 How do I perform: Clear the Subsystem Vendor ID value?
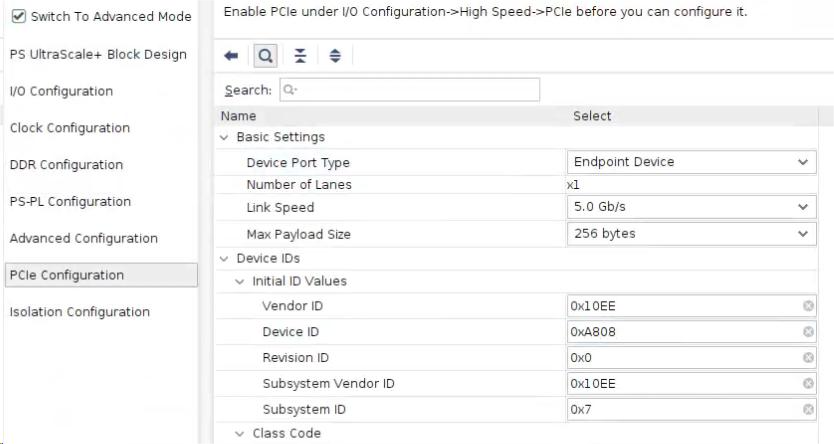coord(808,384)
